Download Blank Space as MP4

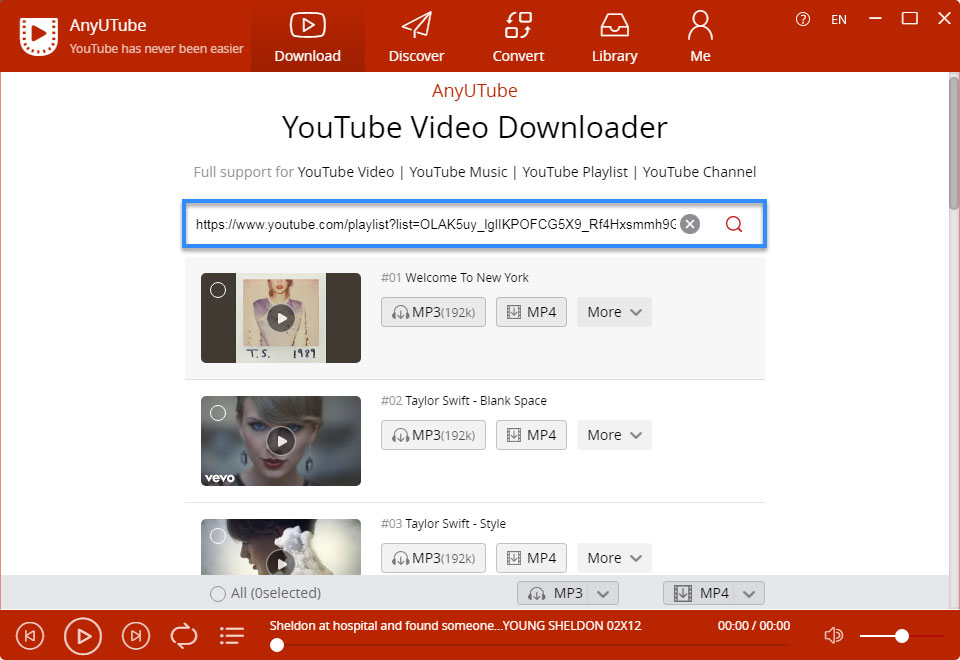tap(531, 435)
